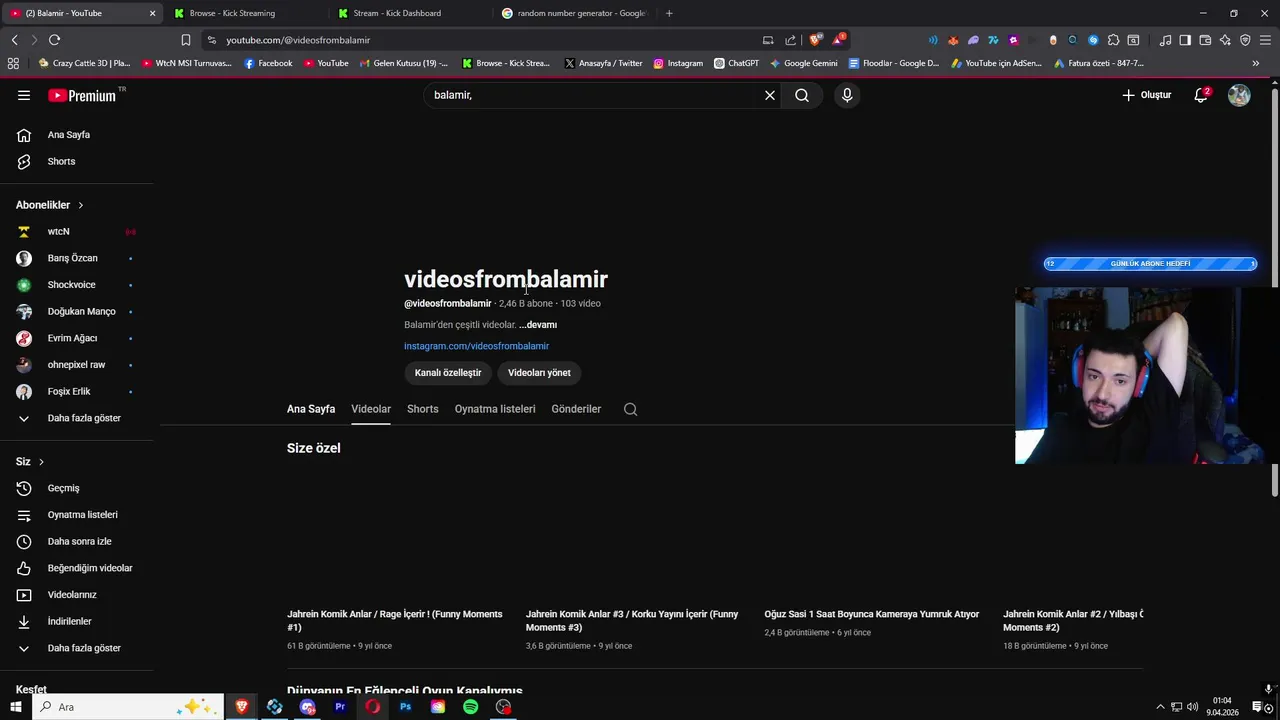Click Kanalı özelleştir button

coord(448,373)
